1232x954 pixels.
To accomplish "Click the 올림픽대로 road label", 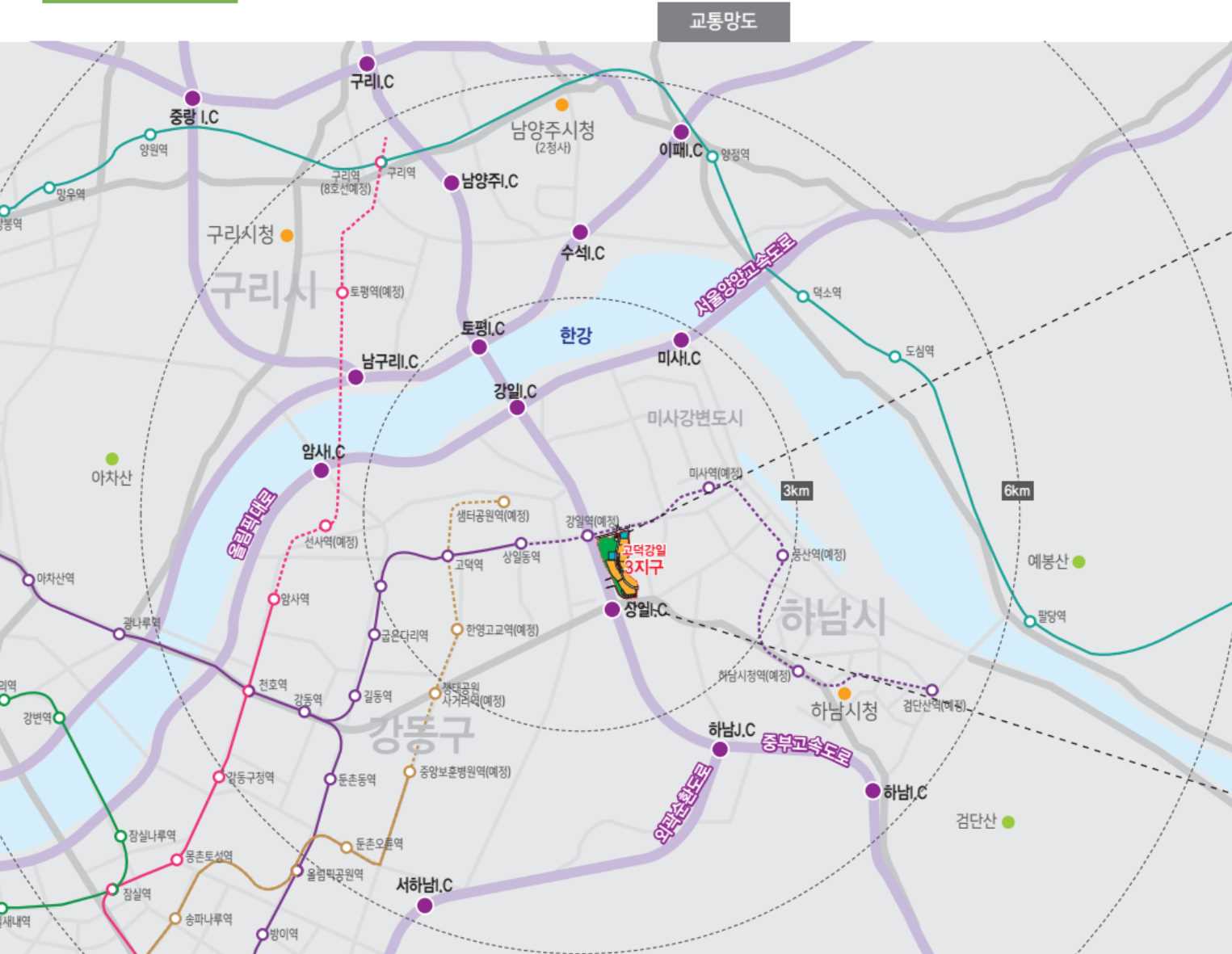I will click(252, 523).
